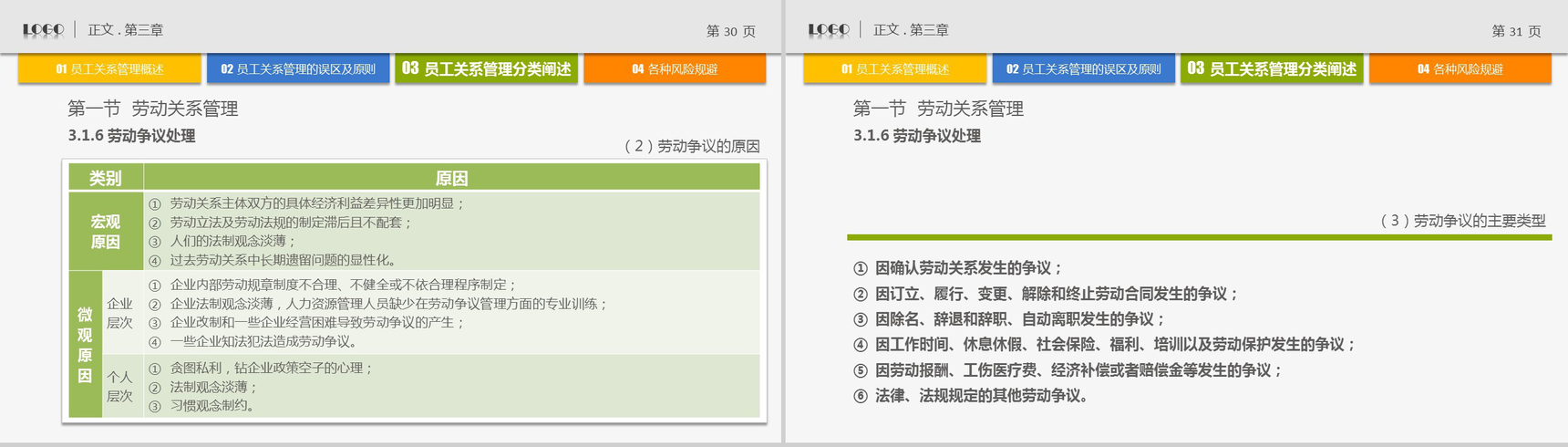Select the 宏观原因 category cell

[106, 232]
